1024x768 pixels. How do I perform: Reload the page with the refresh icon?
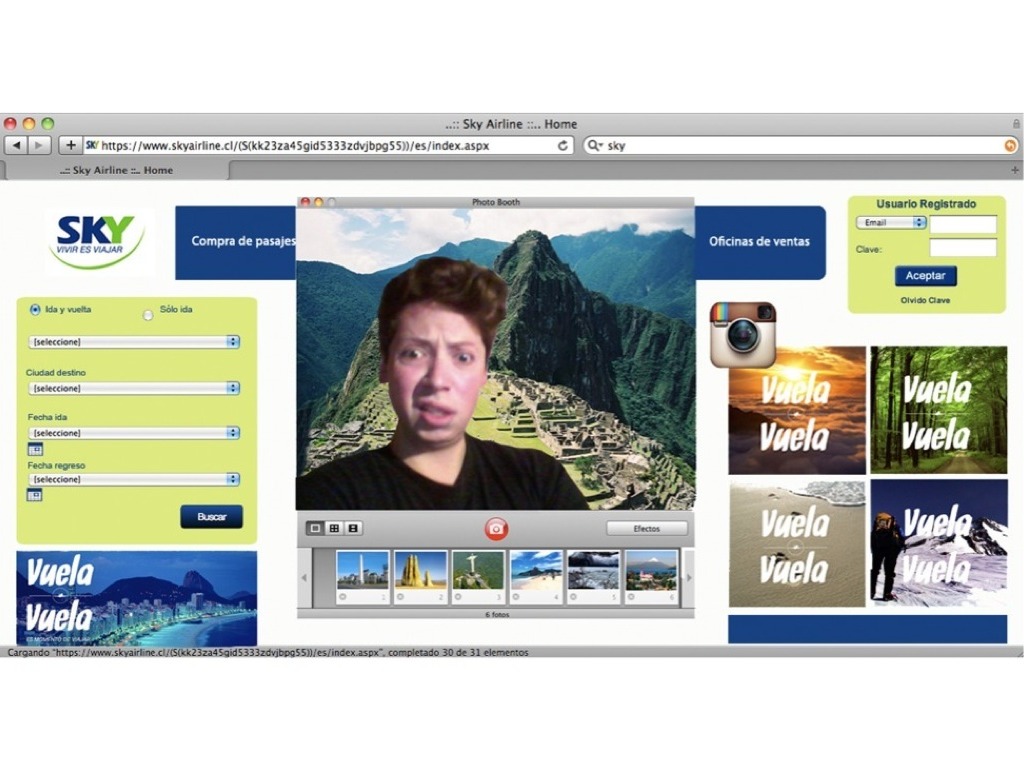point(563,145)
